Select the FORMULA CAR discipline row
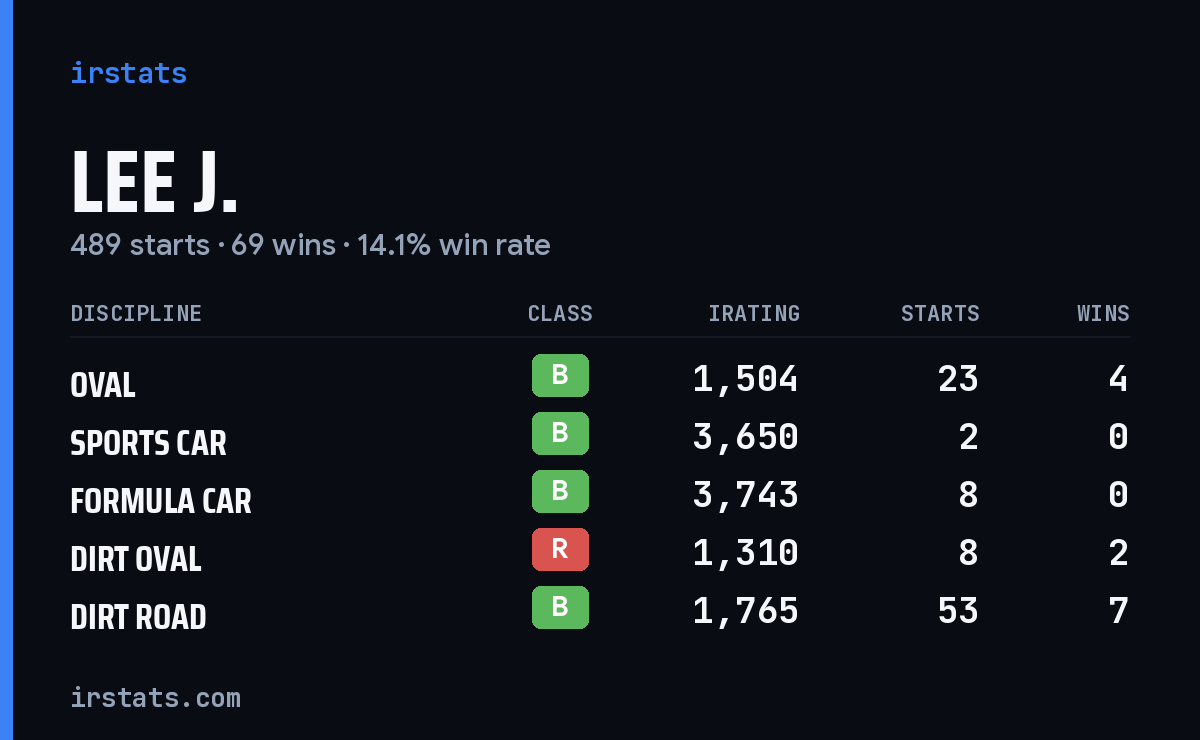The width and height of the screenshot is (1200, 740). coord(600,495)
